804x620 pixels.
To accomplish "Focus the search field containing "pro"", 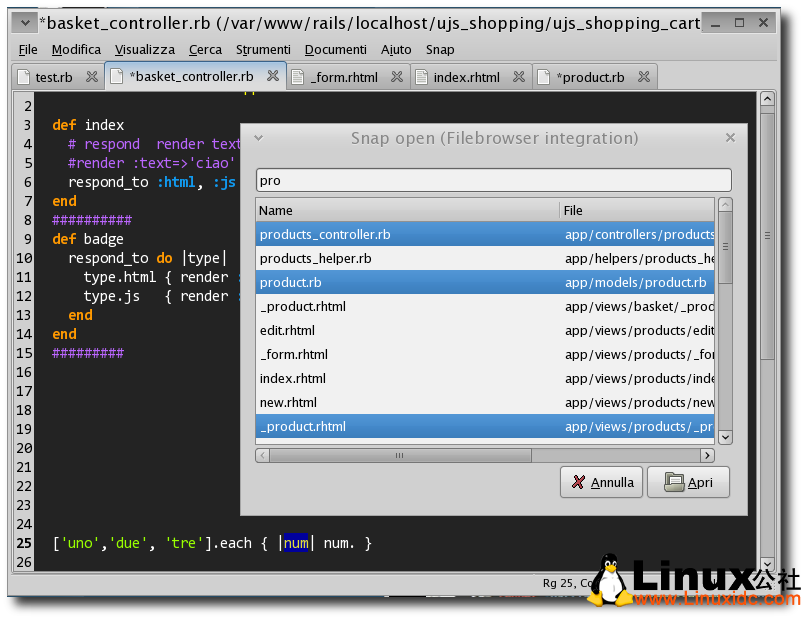I will (x=493, y=181).
